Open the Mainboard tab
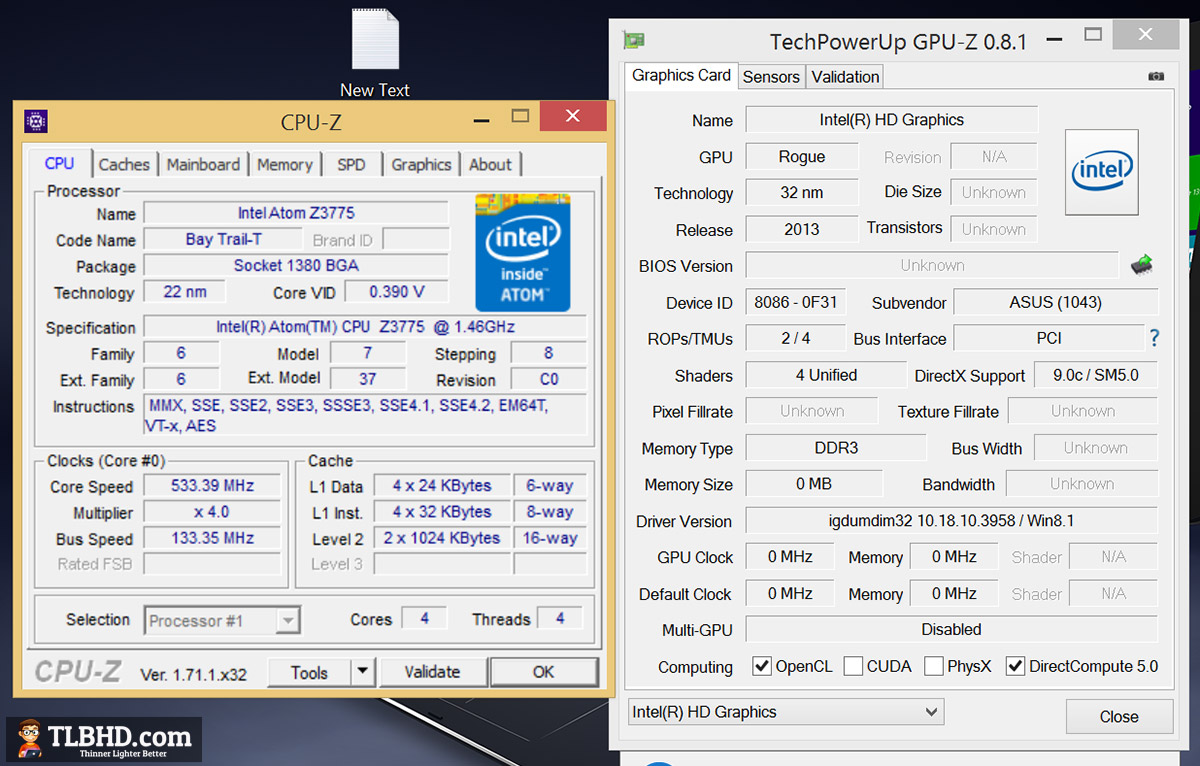This screenshot has width=1200, height=766. [203, 165]
